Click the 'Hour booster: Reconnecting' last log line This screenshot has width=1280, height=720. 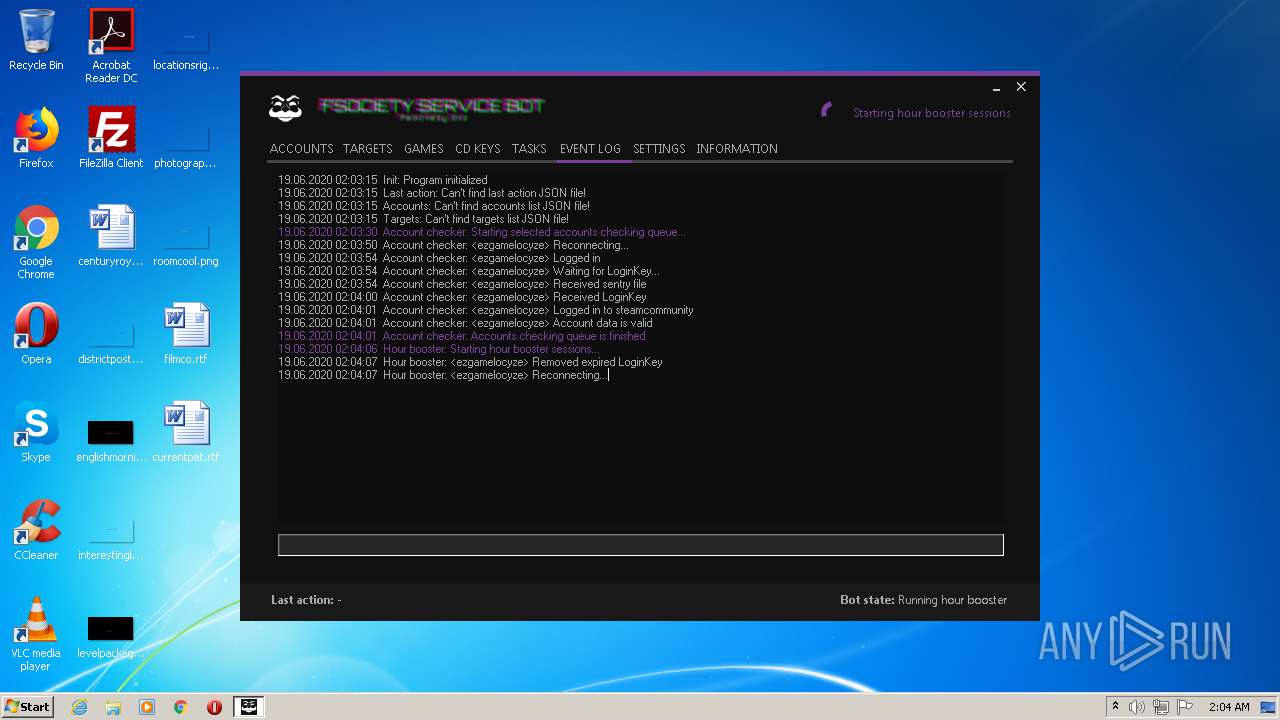[x=443, y=375]
